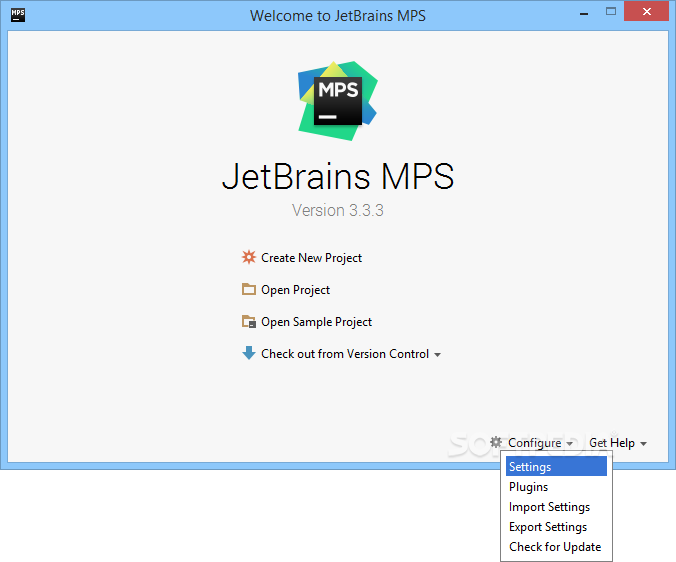Screen dimensions: 676x562
Task: Check out from Version Control
Action: tap(345, 354)
